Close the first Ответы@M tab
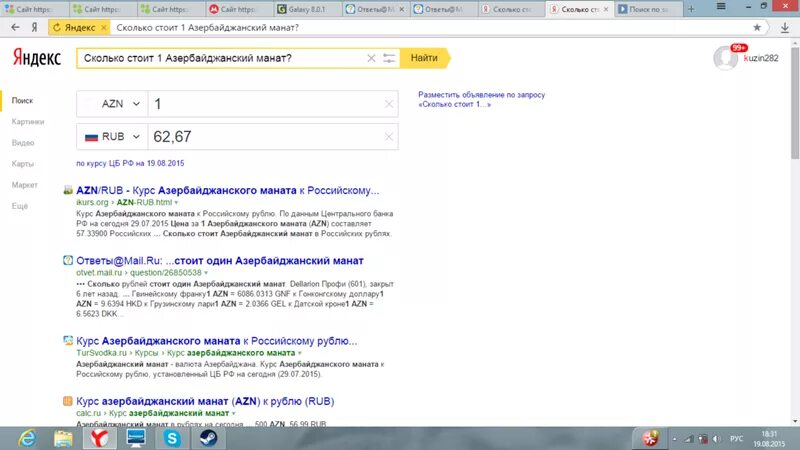This screenshot has height=450, width=800. point(402,9)
